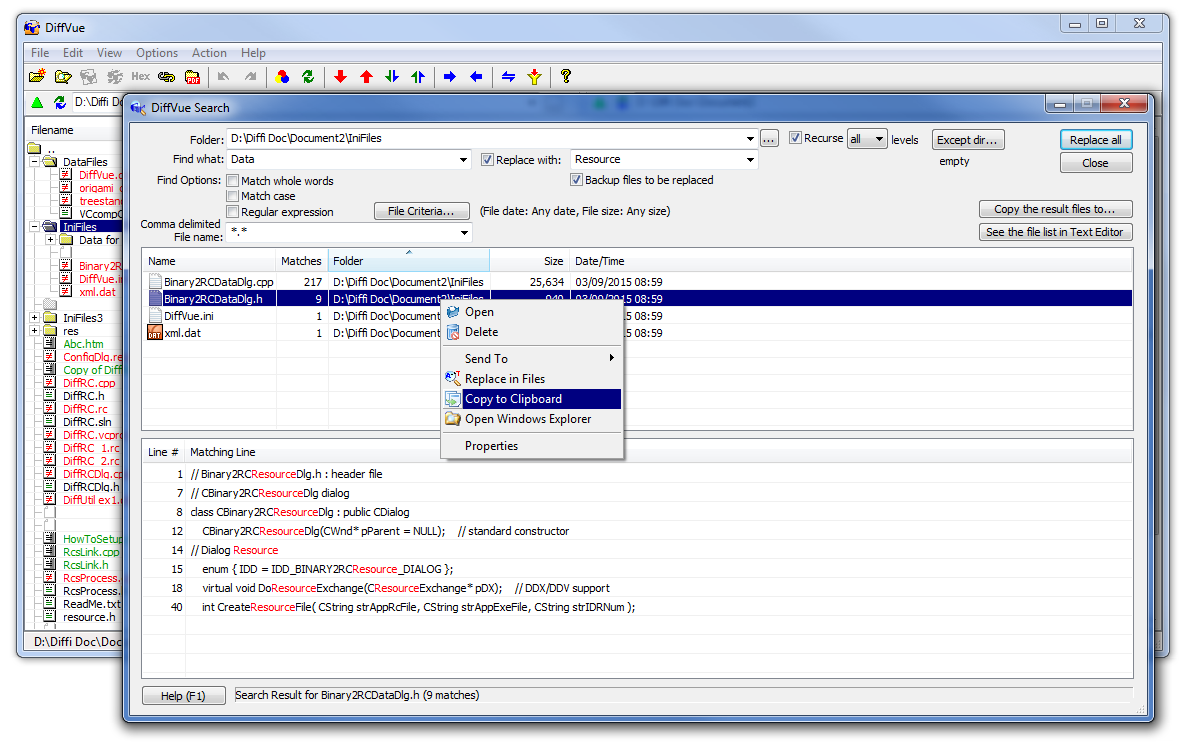Click the green-blue double down arrow icon

click(x=392, y=77)
